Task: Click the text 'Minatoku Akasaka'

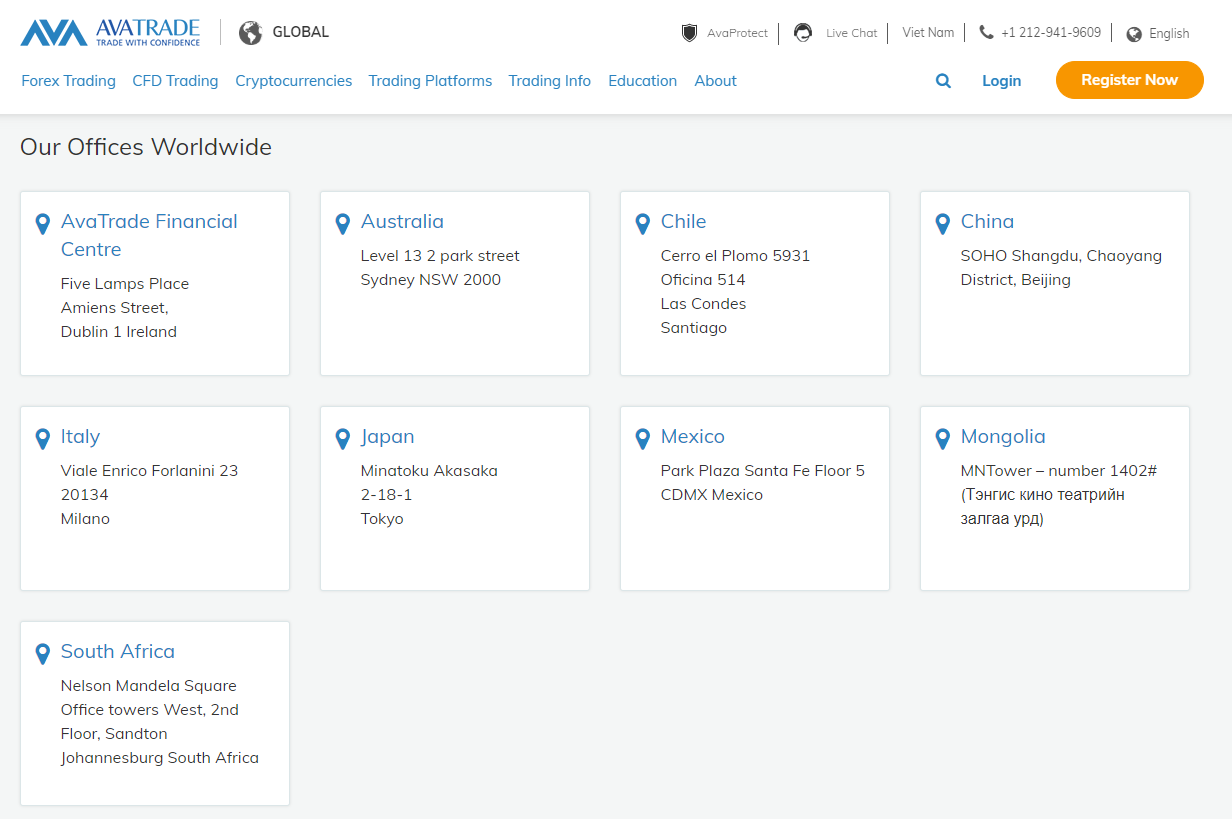Action: coord(429,471)
